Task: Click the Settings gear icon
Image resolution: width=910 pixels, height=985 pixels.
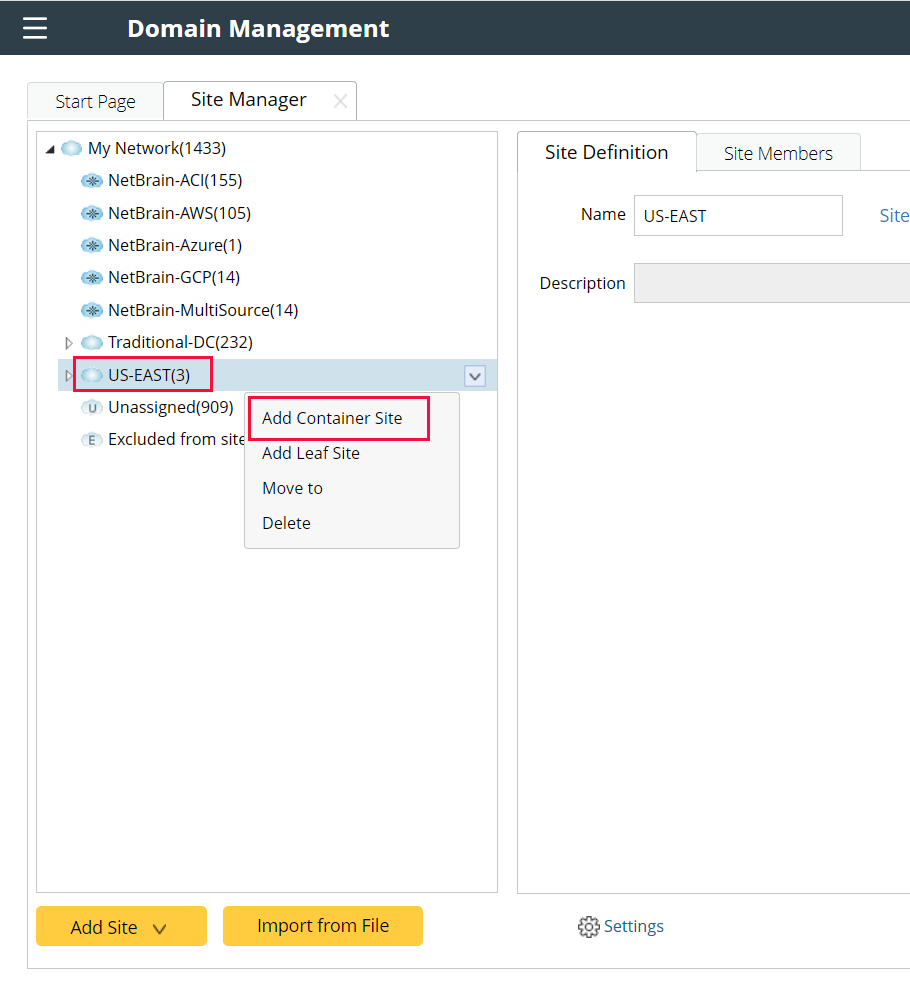Action: point(589,926)
